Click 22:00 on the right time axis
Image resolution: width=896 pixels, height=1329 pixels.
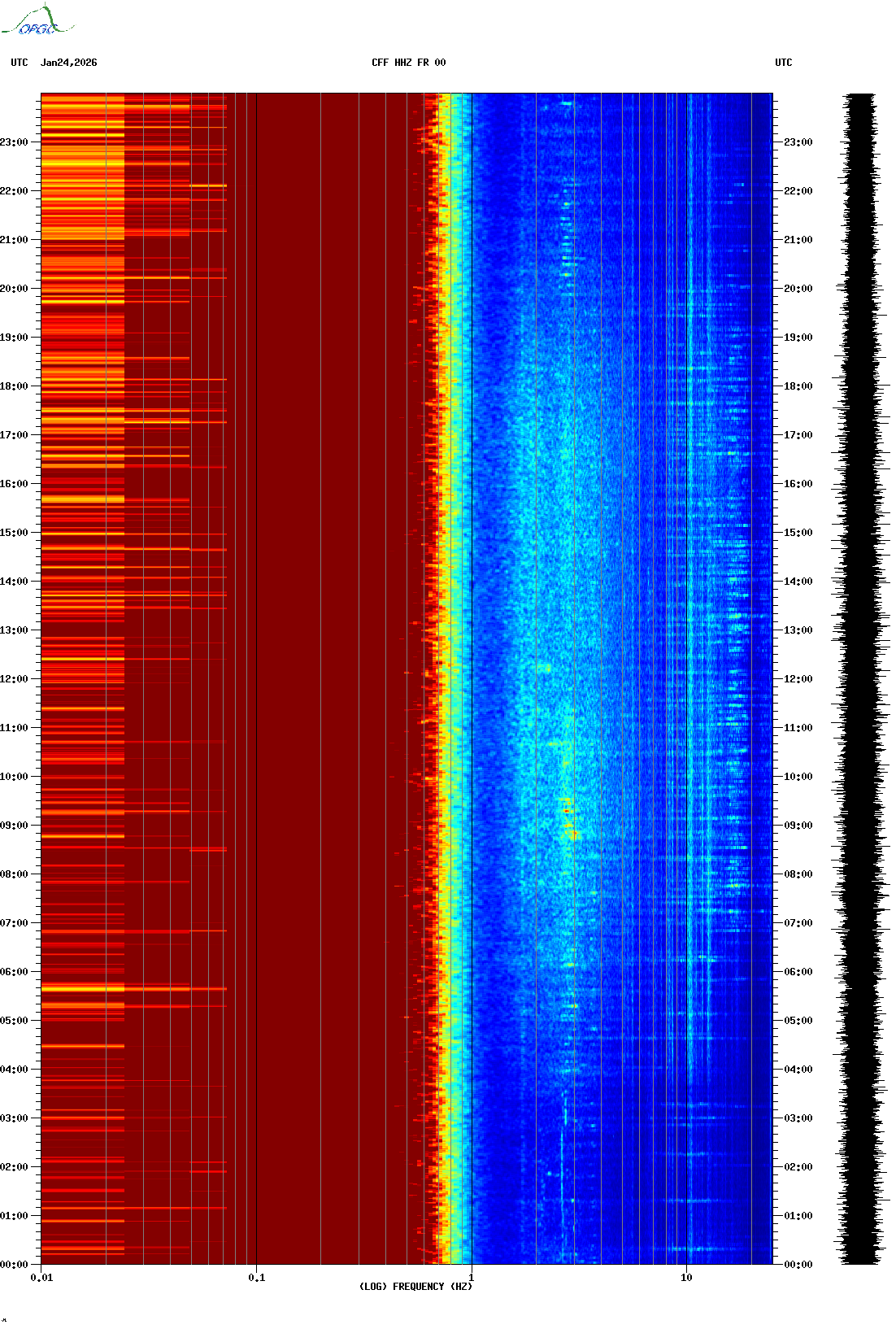click(x=798, y=191)
